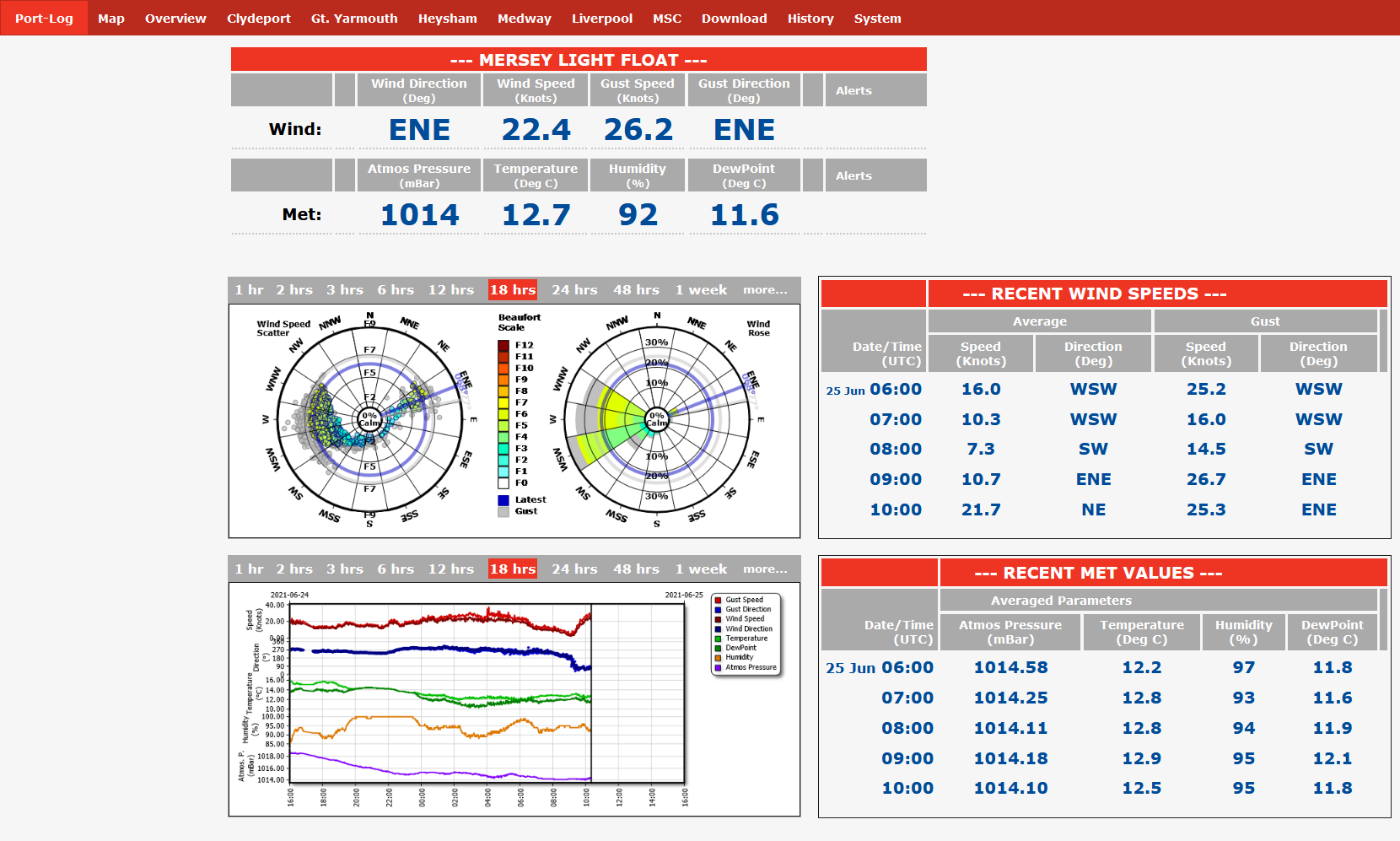The width and height of the screenshot is (1400, 841).
Task: Click the Wind Speed Scatter polar plot
Action: 369,419
